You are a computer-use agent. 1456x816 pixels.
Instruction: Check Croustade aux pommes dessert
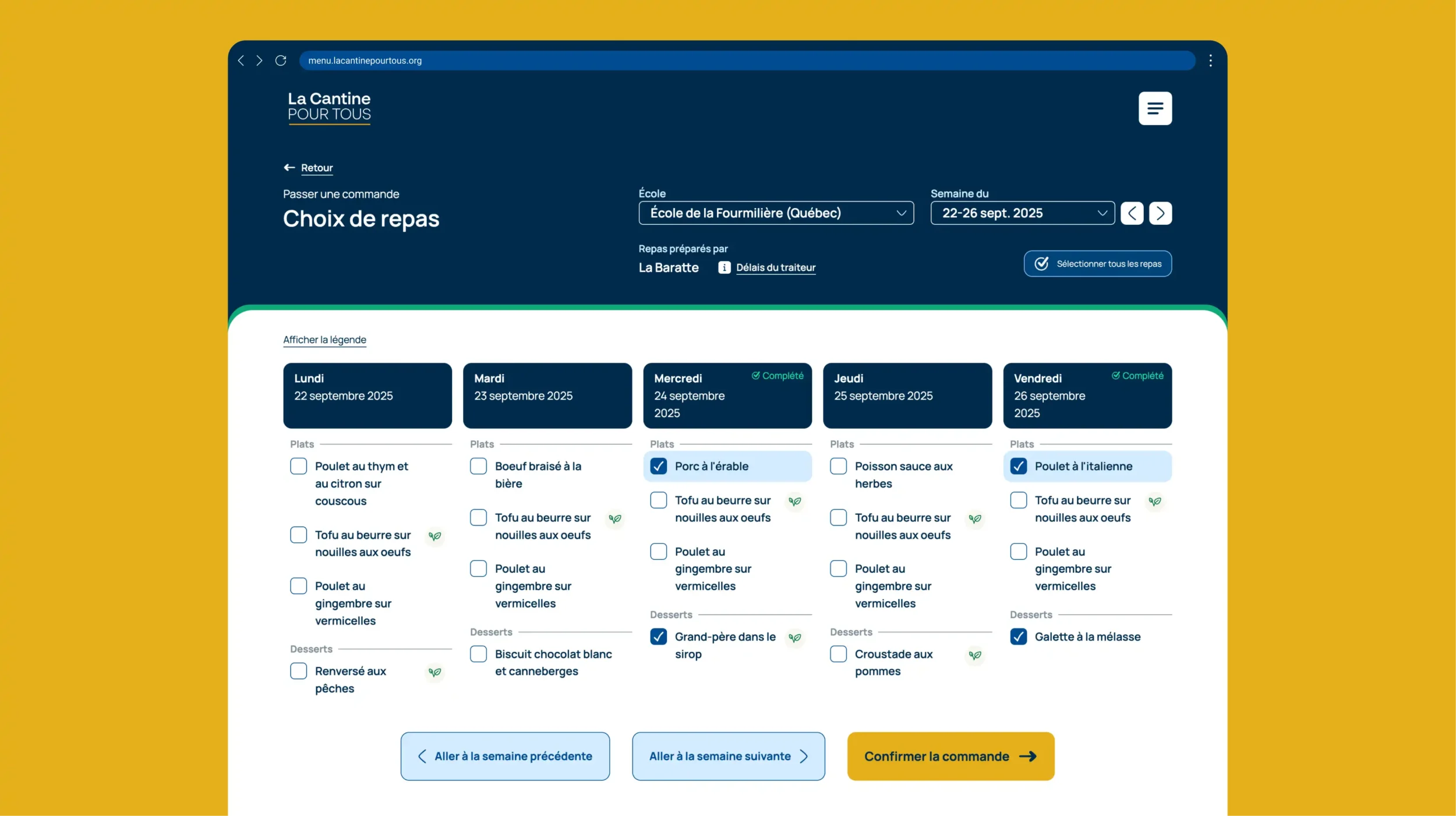click(x=838, y=654)
